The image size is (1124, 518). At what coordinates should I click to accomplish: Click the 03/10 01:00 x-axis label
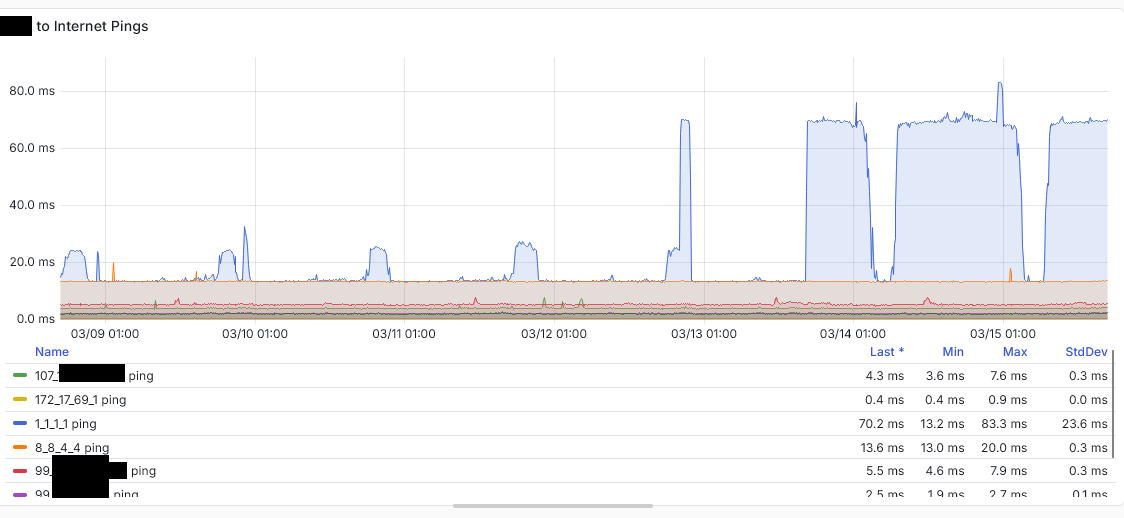[255, 334]
